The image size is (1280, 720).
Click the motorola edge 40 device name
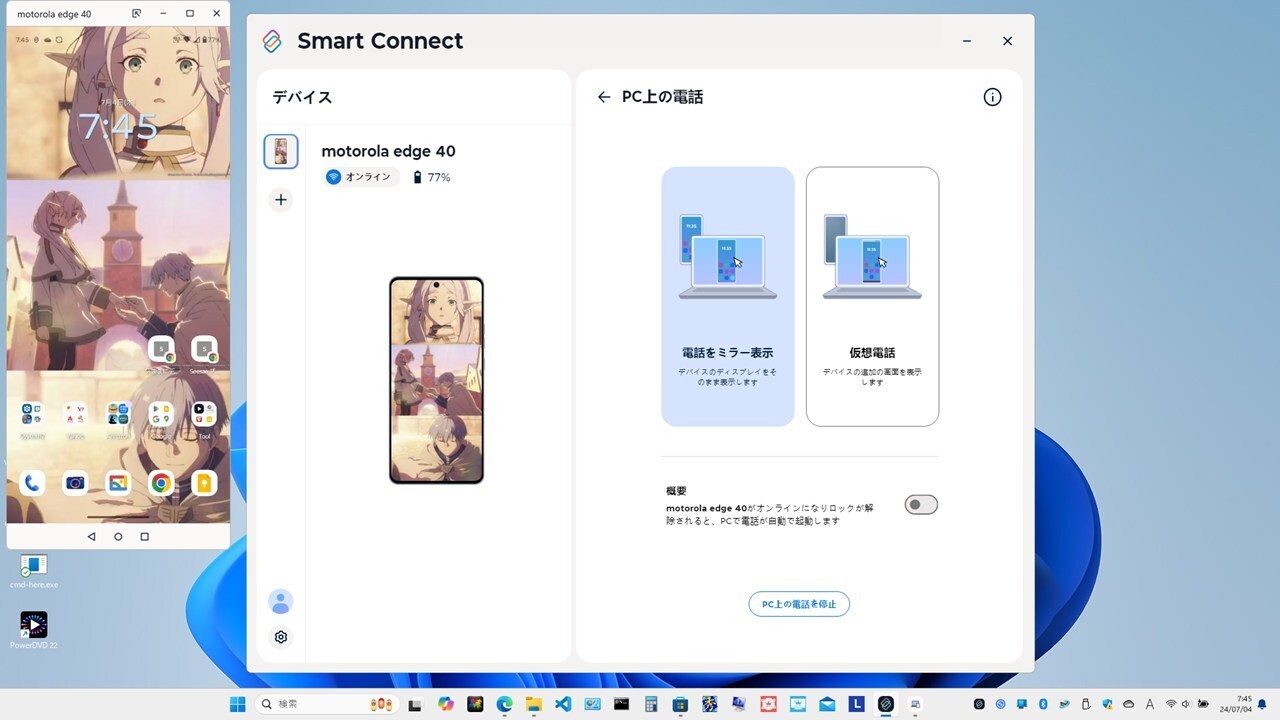(388, 151)
